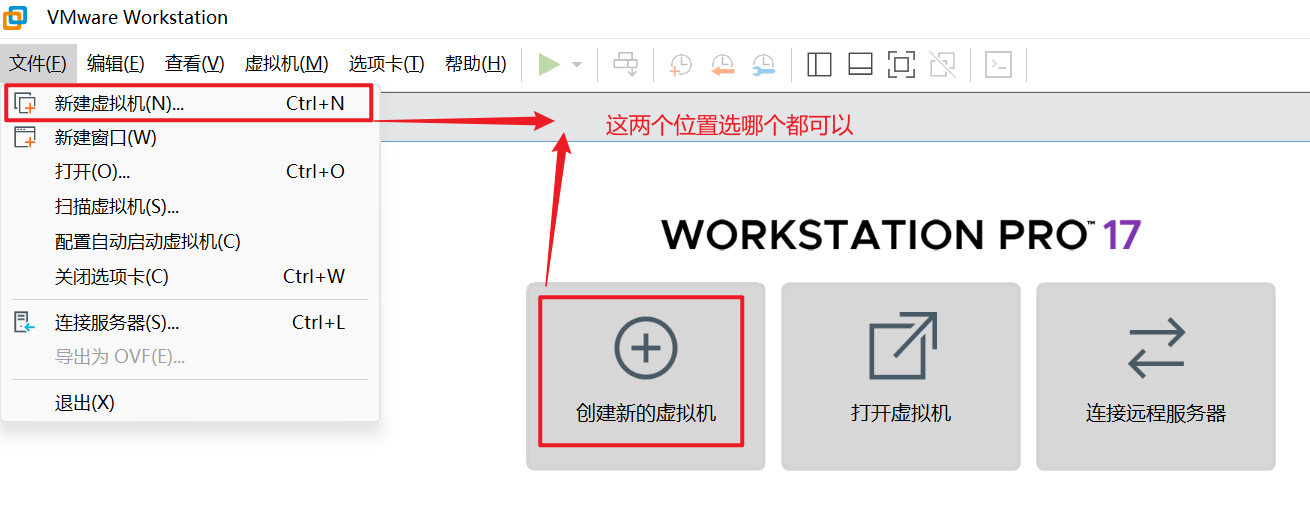Select 新建窗口(W) menu entry
The image size is (1310, 516).
[190, 138]
